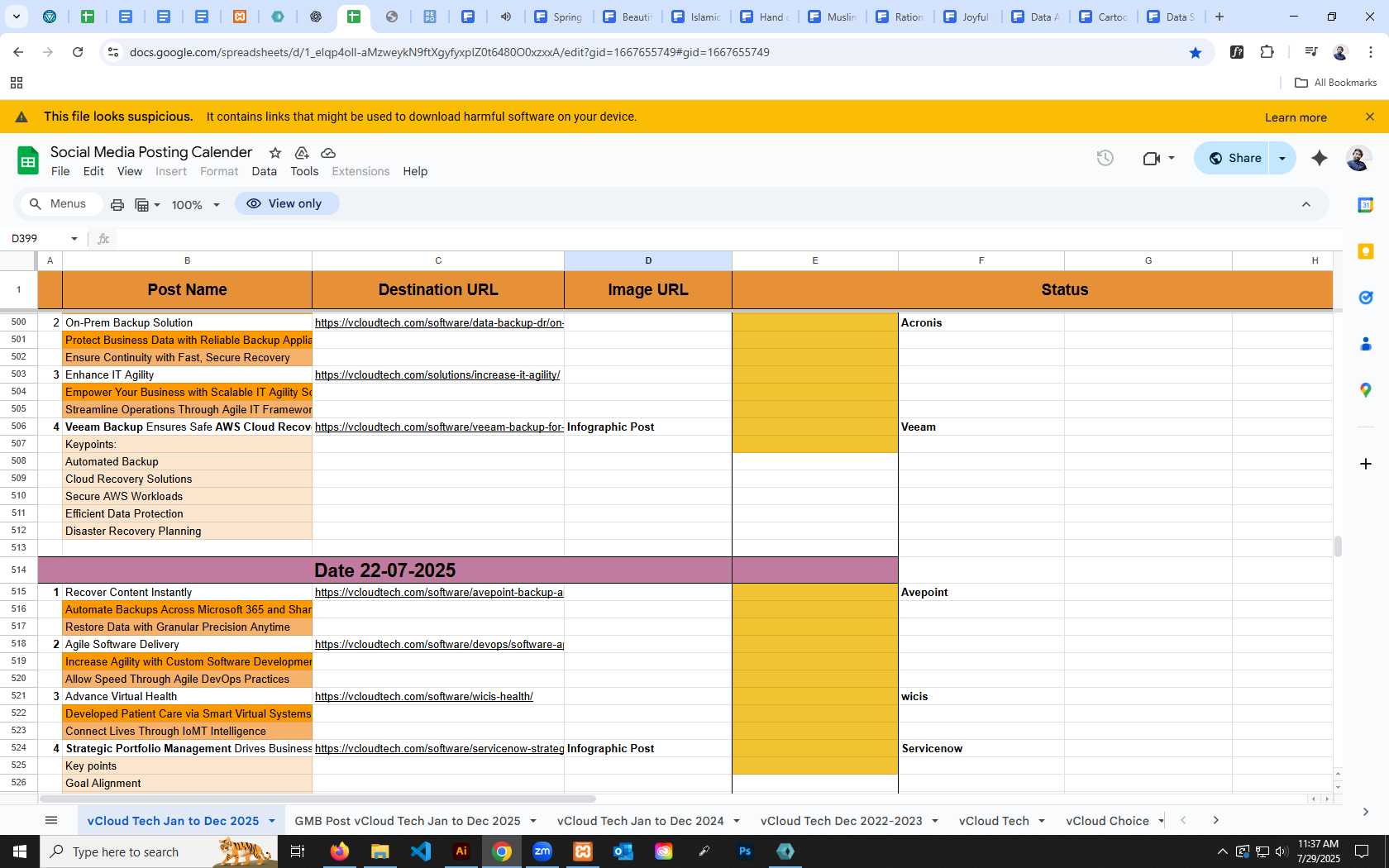
Task: Open version history clock icon
Action: pyautogui.click(x=1105, y=158)
